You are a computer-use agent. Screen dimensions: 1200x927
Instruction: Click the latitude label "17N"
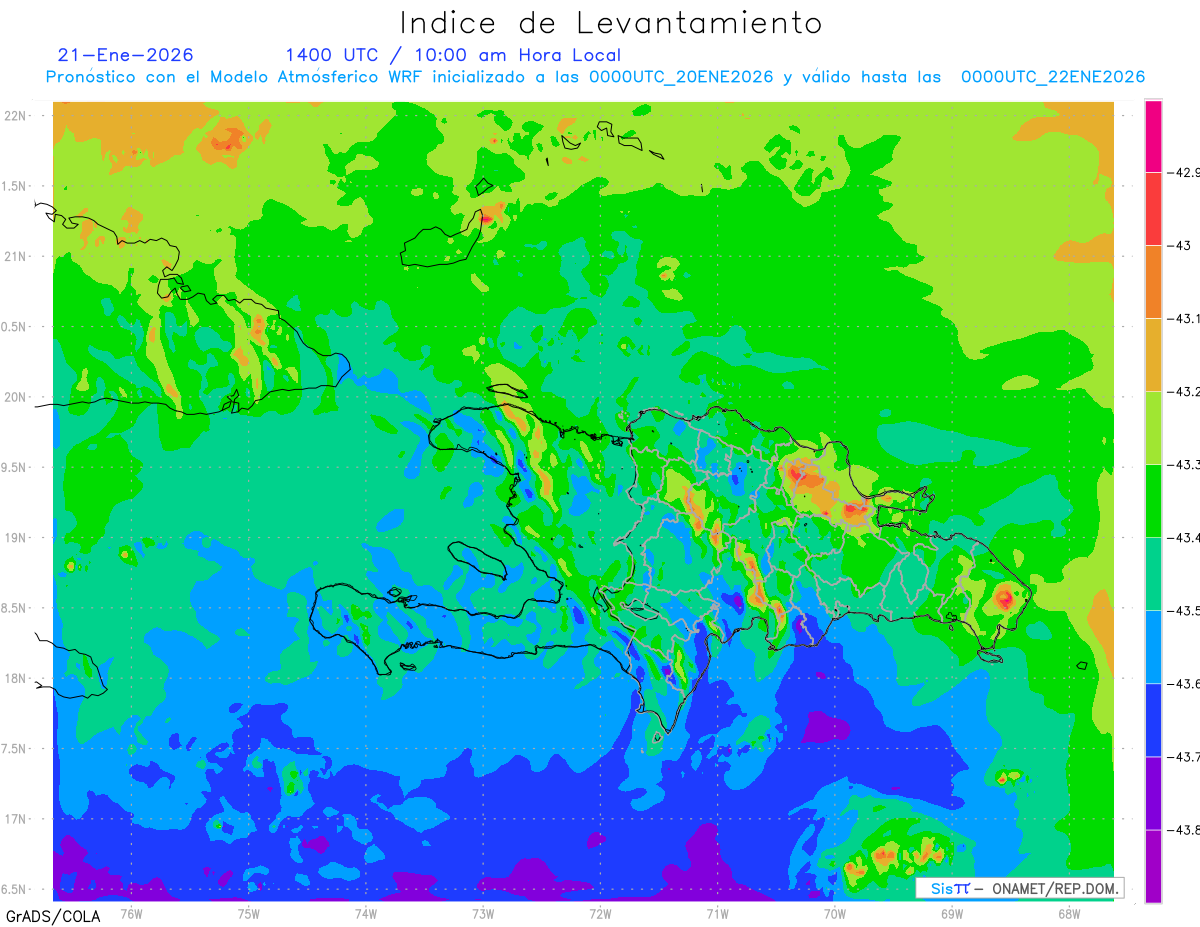pos(14,820)
